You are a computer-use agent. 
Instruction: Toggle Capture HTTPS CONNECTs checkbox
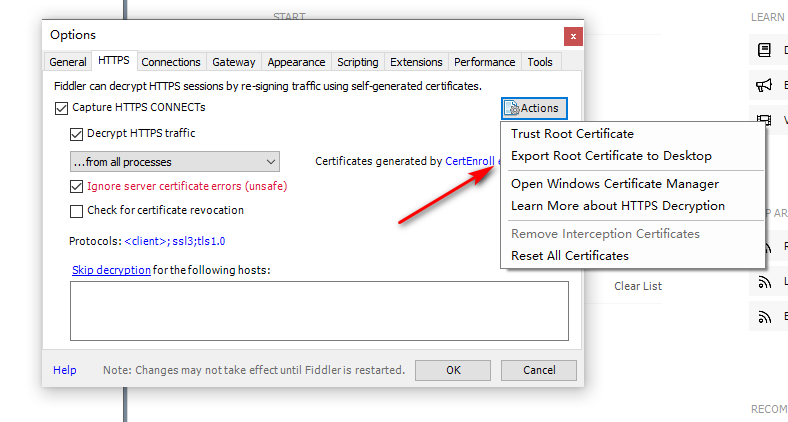[x=61, y=108]
